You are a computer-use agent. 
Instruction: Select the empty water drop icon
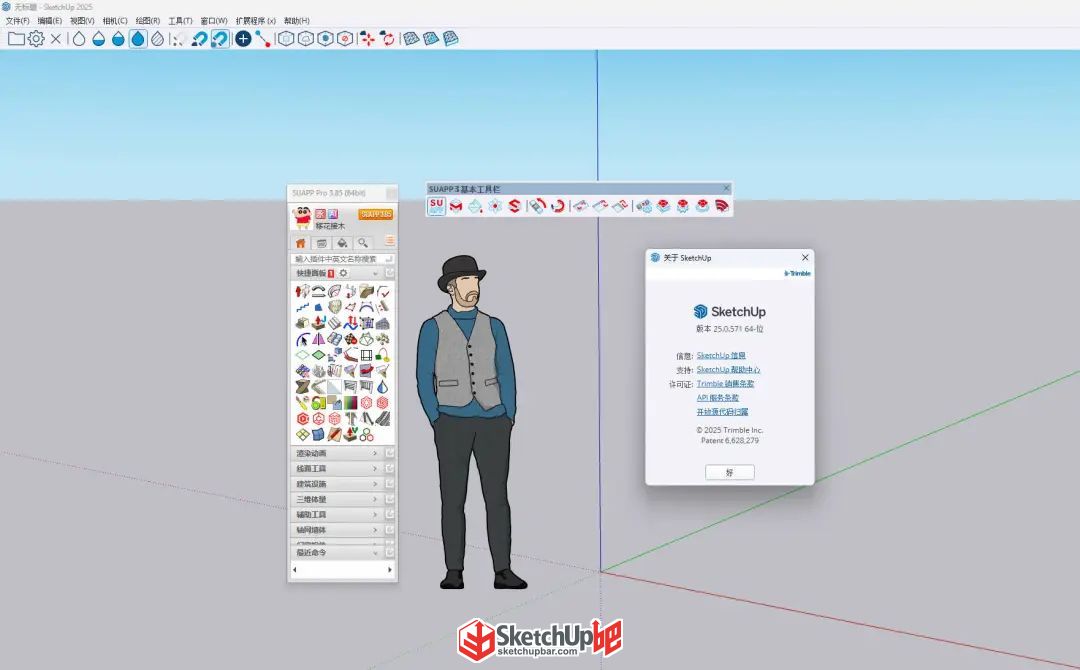coord(79,39)
